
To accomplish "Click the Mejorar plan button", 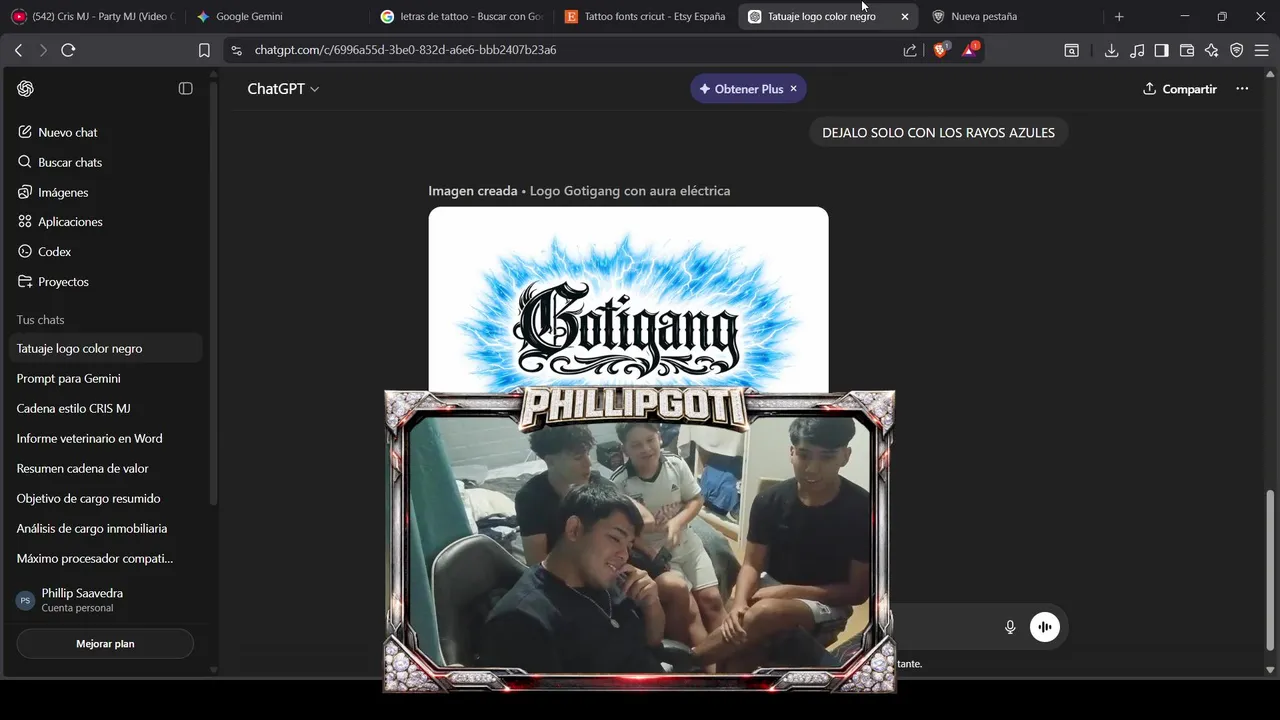I will 105,644.
